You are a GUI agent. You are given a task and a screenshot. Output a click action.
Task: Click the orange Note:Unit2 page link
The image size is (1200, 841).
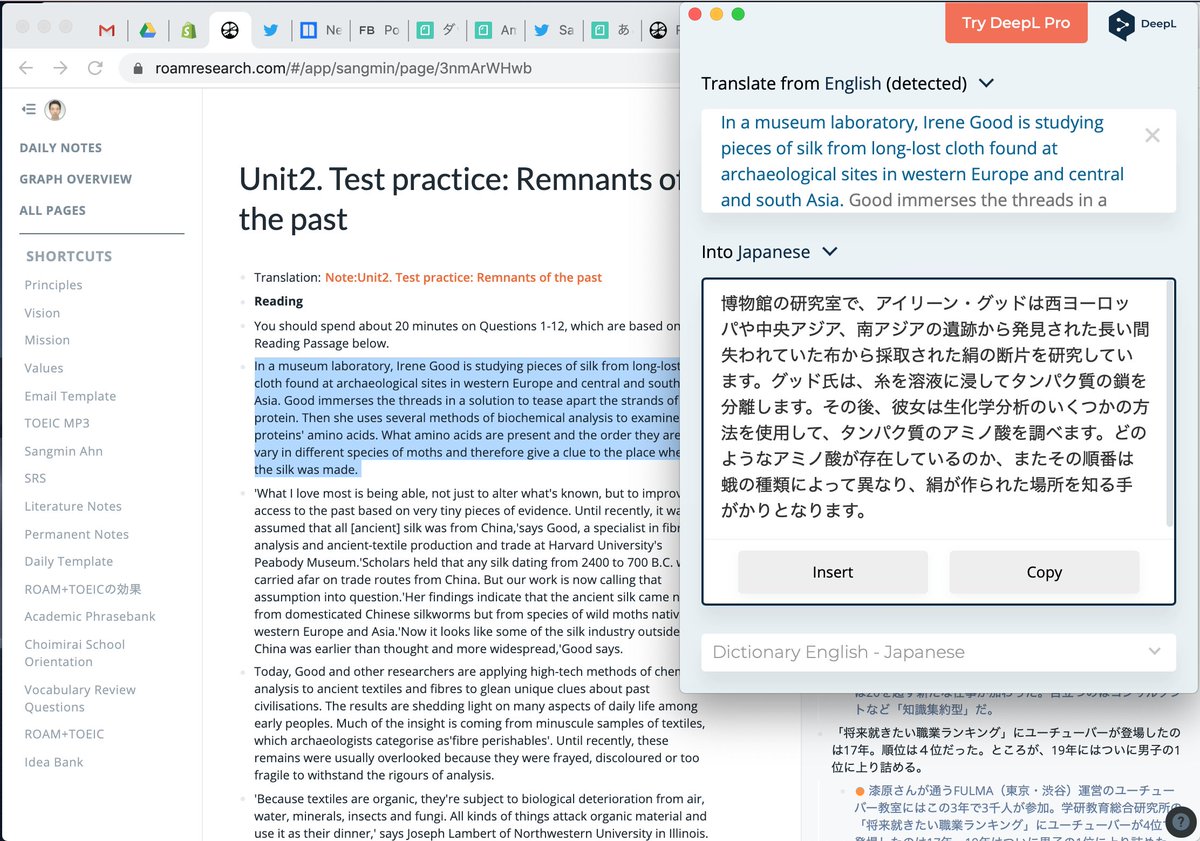tap(463, 277)
